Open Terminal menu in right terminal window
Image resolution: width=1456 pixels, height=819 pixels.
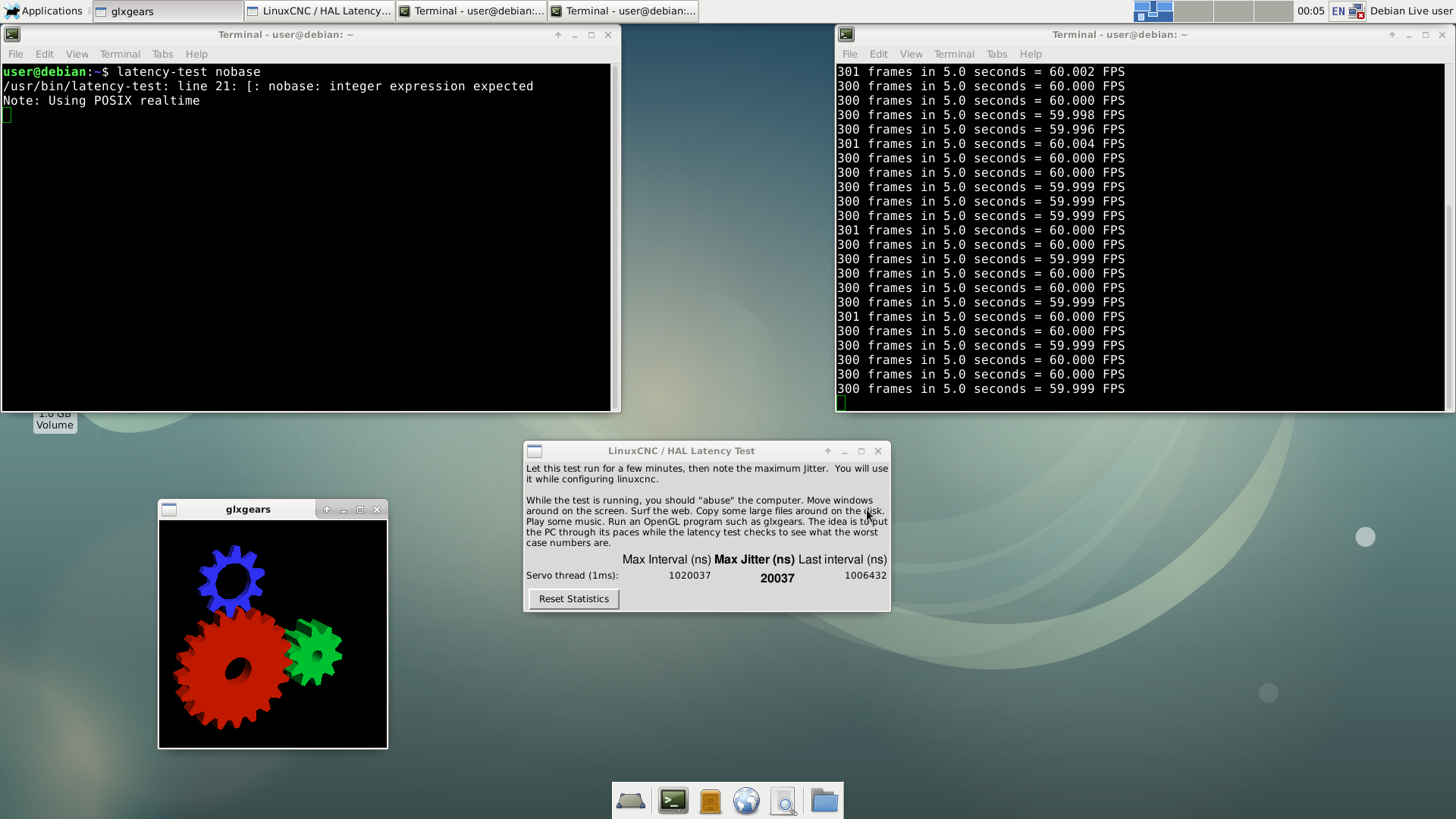954,54
